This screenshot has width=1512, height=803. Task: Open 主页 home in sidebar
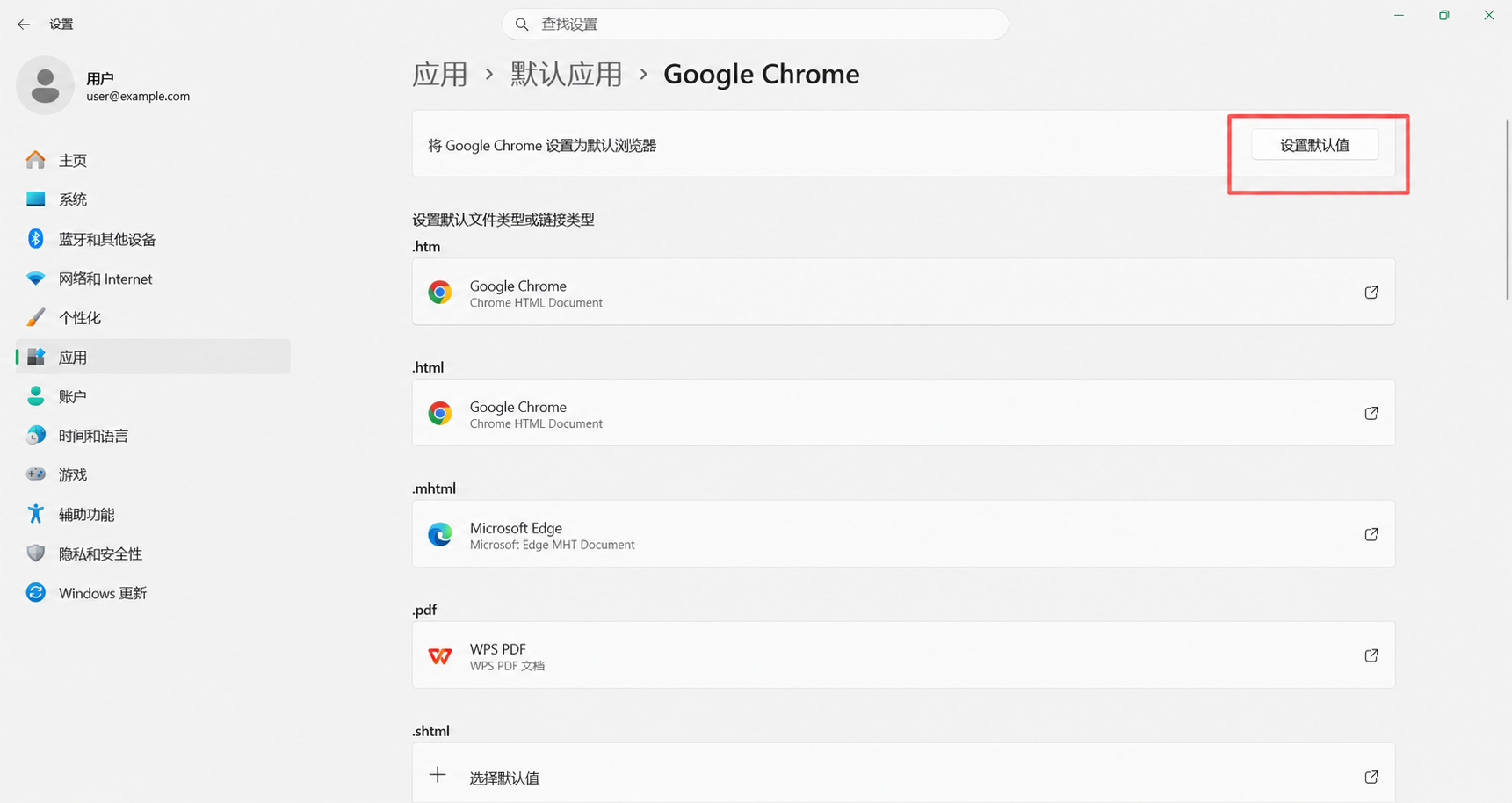click(x=153, y=160)
